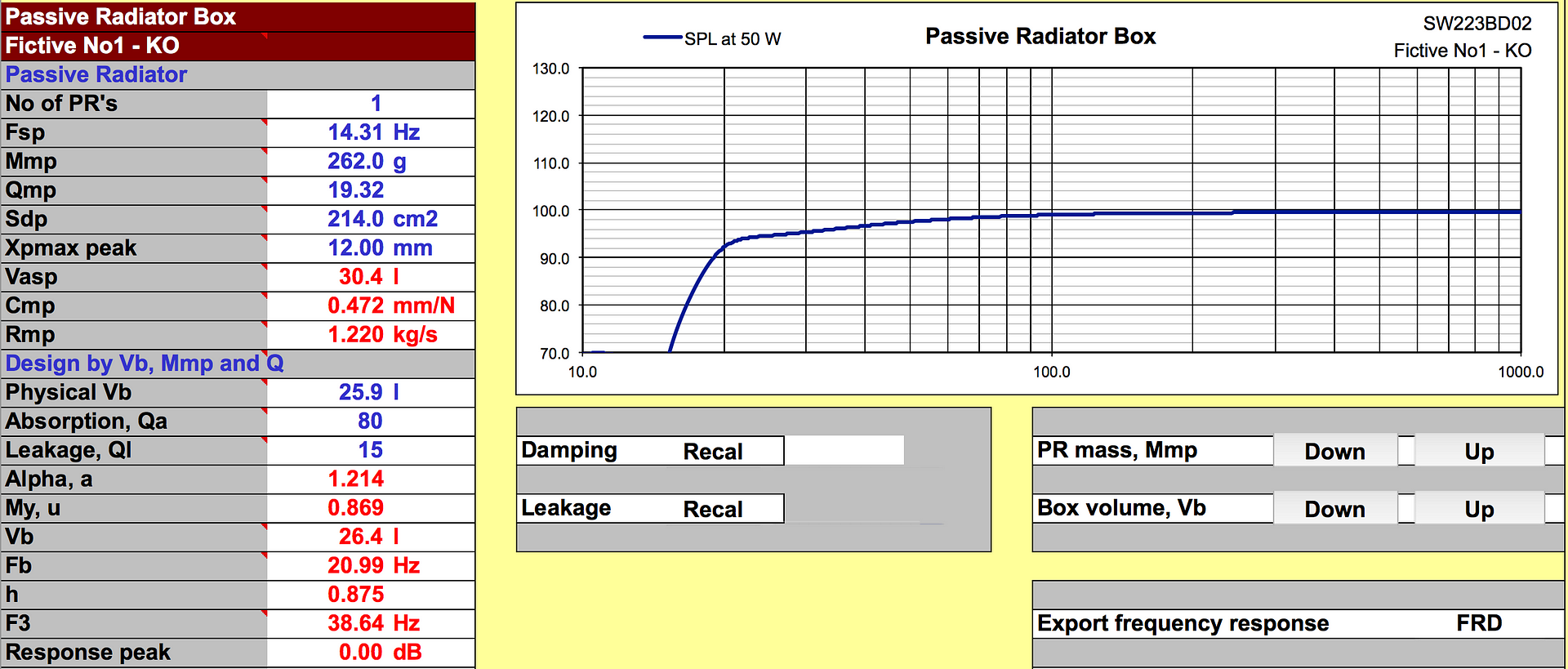Increase PR mass Mmp with Up
Viewport: 1568px width, 669px height.
pos(1479,451)
